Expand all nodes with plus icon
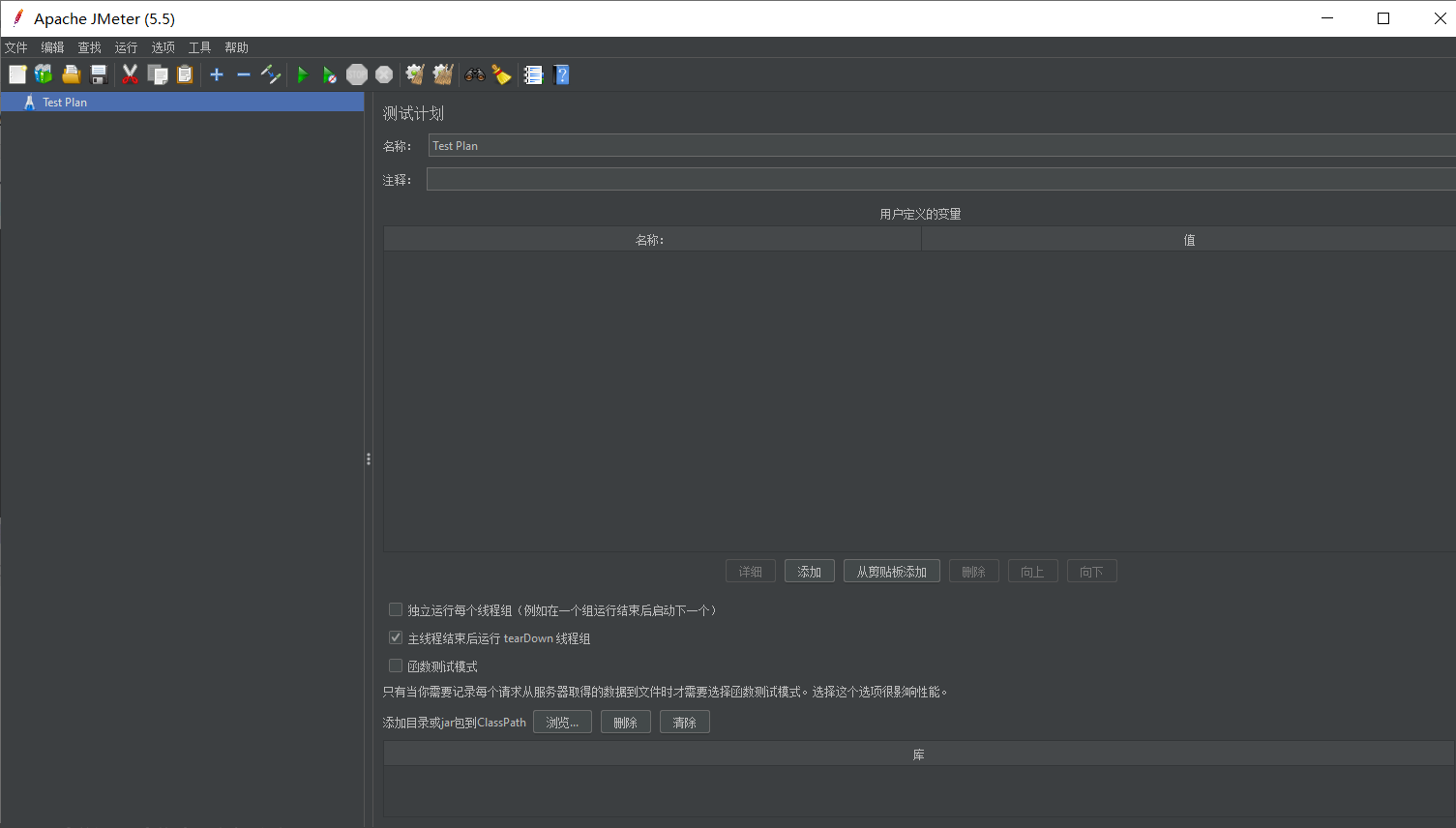The width and height of the screenshot is (1456, 828). [x=217, y=74]
